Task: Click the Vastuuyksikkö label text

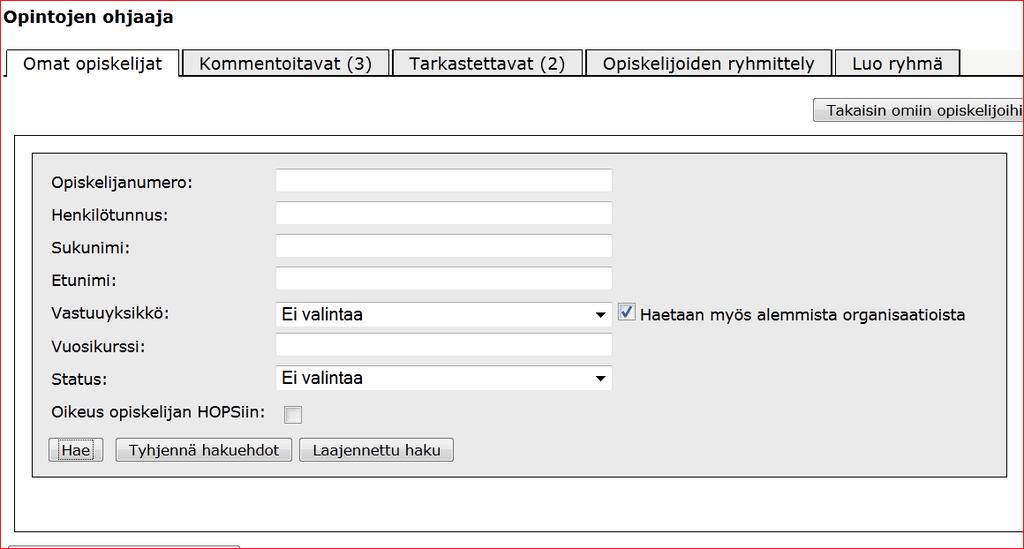Action: tap(110, 313)
